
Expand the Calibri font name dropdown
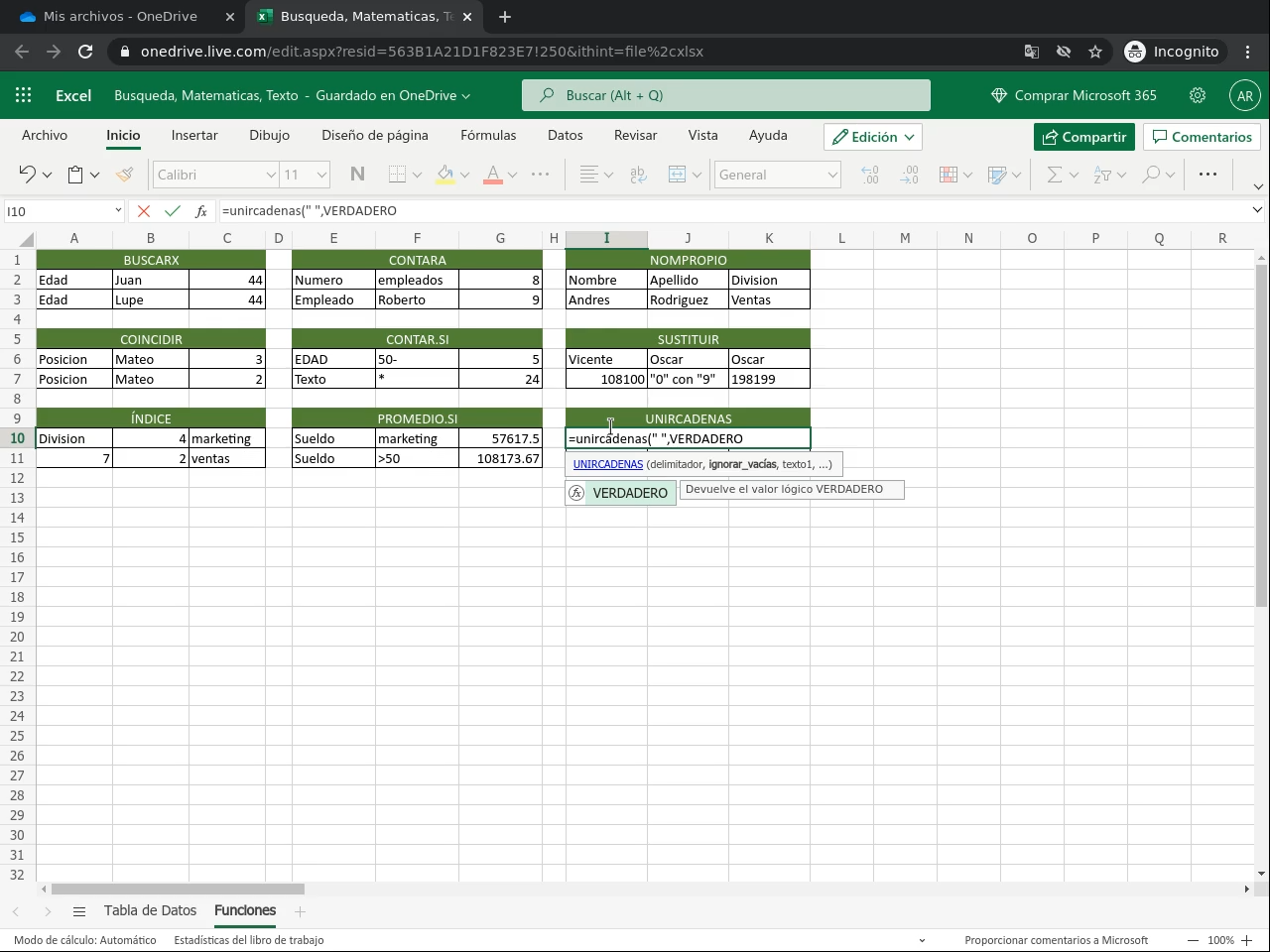pos(270,175)
